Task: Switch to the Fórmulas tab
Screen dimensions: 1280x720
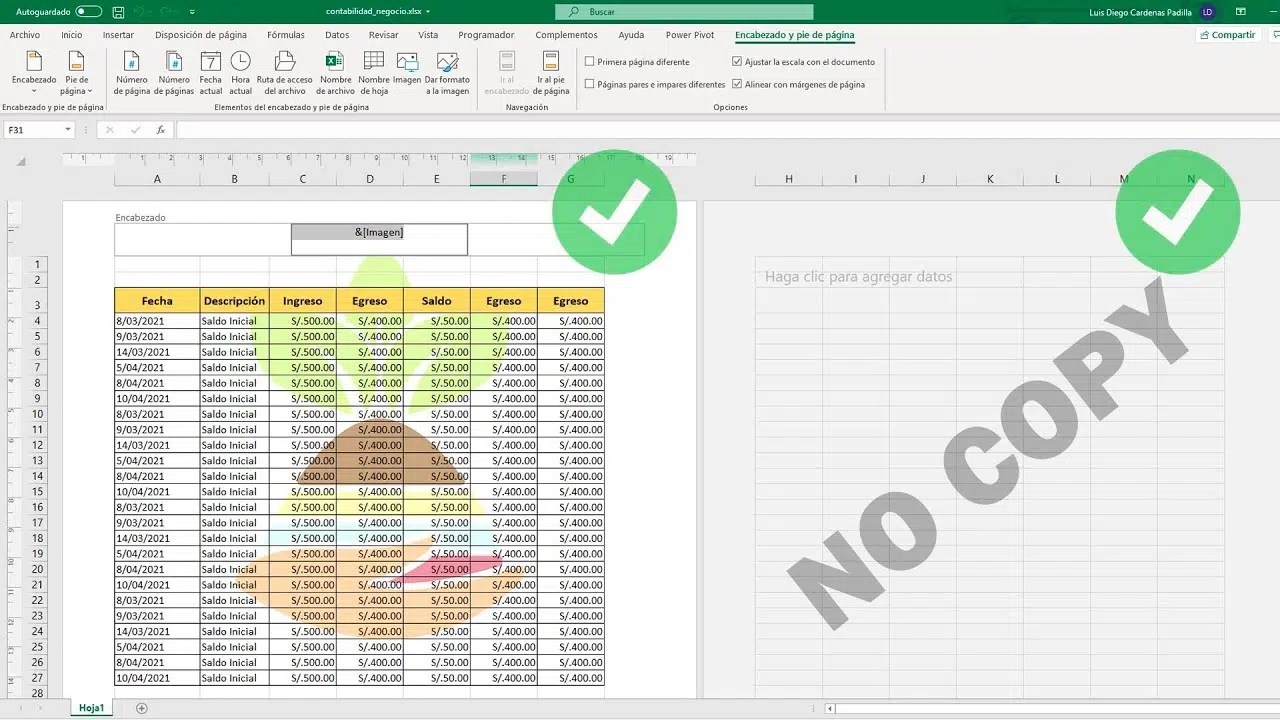Action: pyautogui.click(x=286, y=35)
